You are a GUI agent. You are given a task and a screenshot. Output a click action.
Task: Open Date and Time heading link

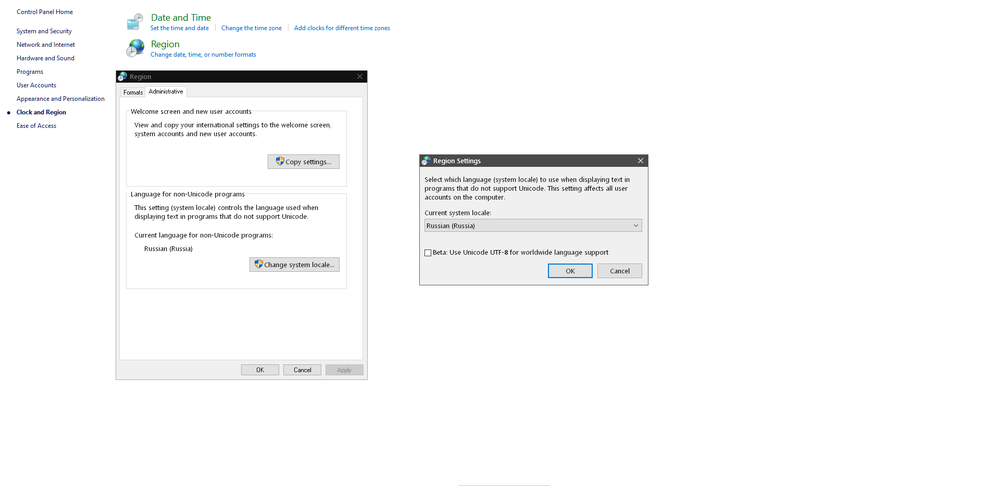click(180, 18)
